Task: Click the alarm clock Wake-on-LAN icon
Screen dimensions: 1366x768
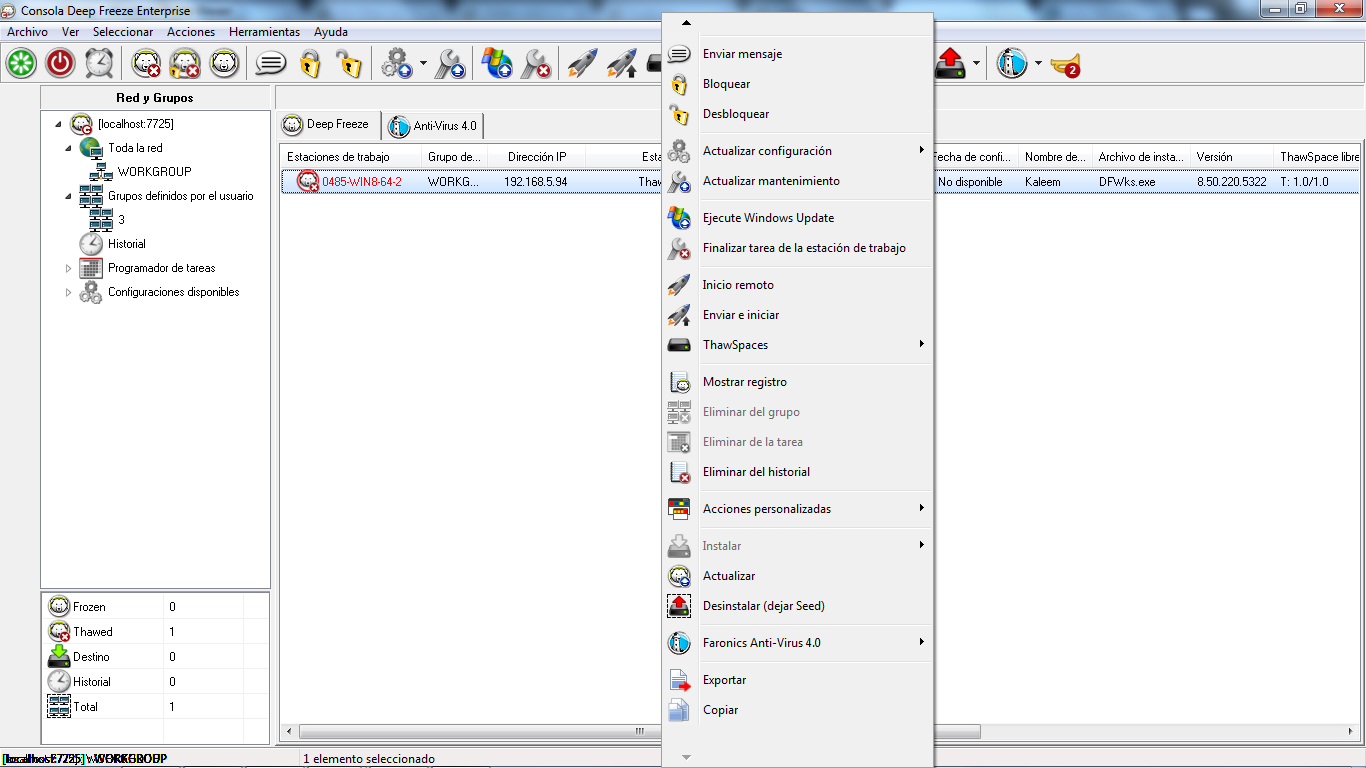Action: coord(99,64)
